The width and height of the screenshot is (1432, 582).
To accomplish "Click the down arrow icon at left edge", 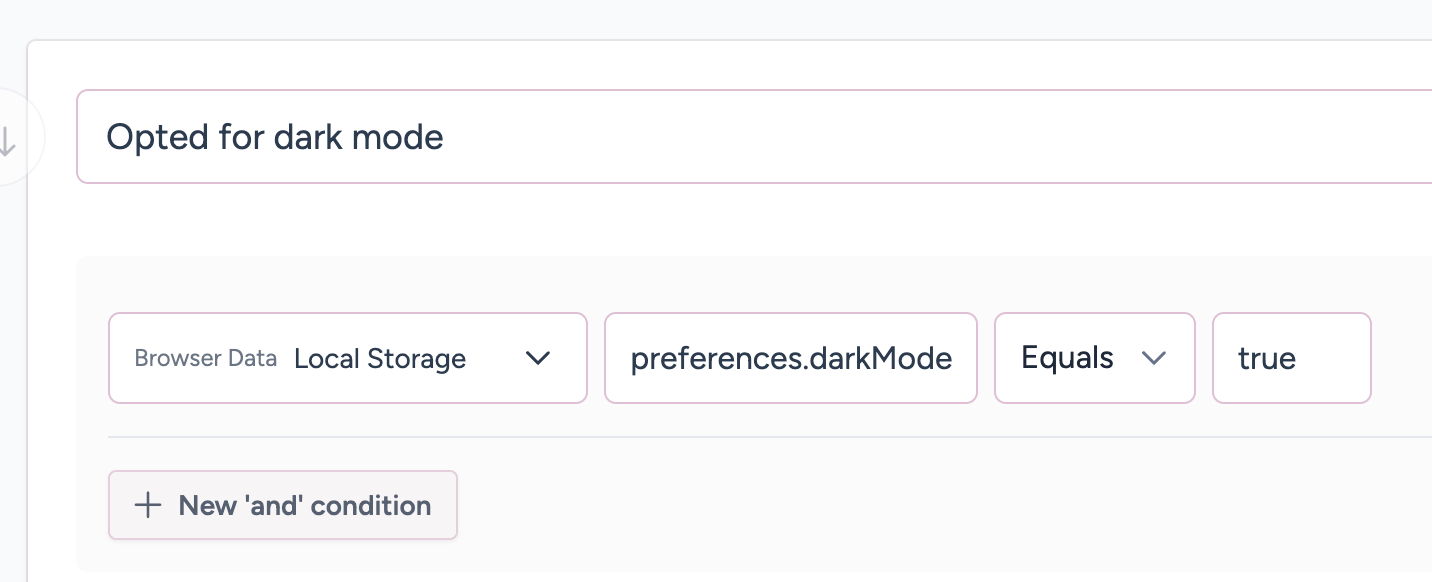I will (x=7, y=140).
